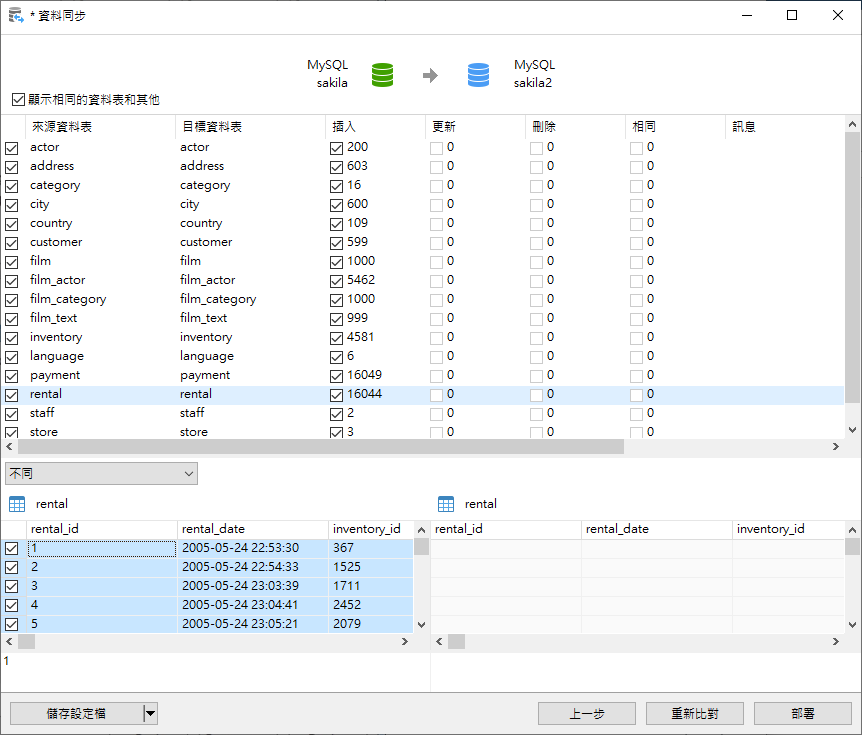Click the arrow icon between the databases
This screenshot has height=735, width=862.
coord(430,75)
